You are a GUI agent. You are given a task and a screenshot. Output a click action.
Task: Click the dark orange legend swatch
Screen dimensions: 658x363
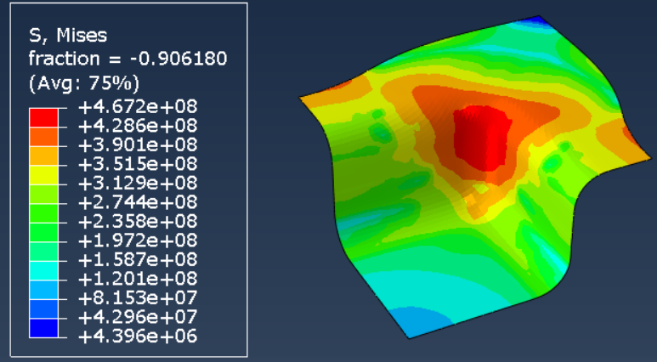tap(44, 137)
